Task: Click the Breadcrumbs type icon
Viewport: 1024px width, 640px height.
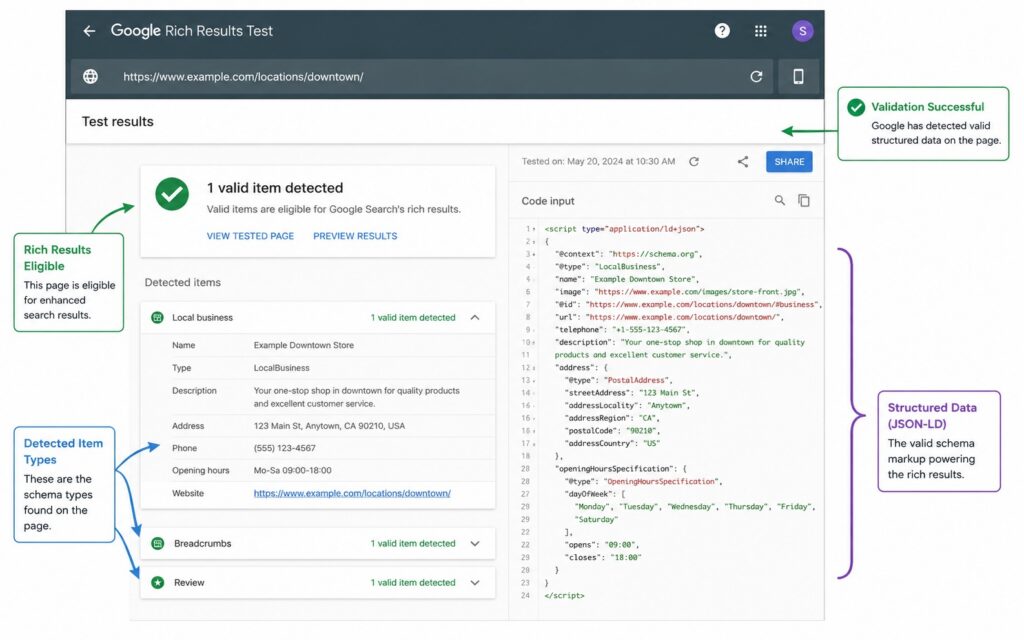Action: (x=157, y=543)
